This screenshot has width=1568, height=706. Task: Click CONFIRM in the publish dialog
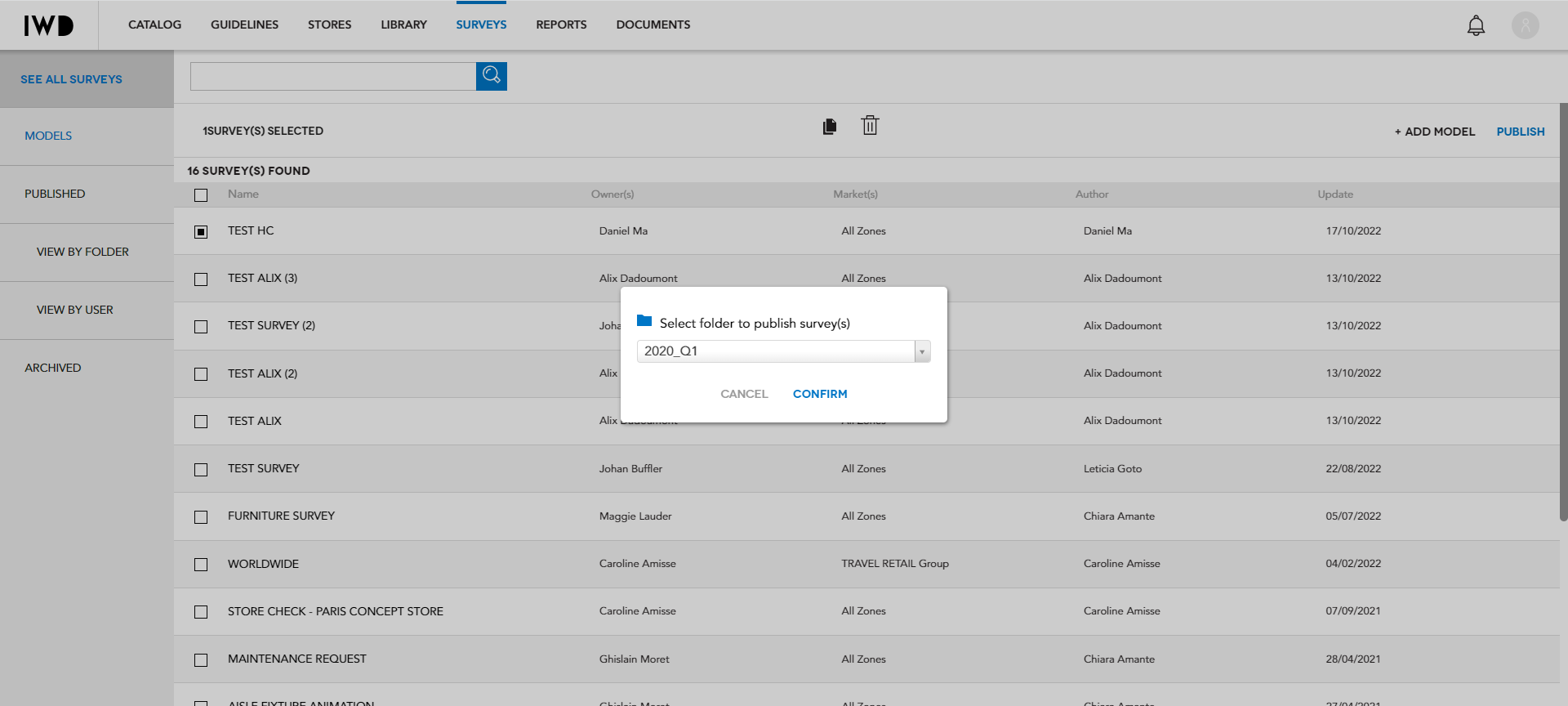point(820,394)
